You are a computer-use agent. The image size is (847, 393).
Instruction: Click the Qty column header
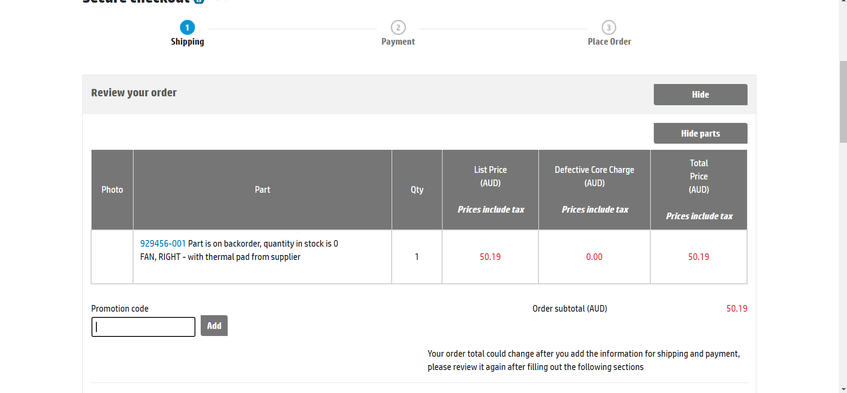(417, 190)
